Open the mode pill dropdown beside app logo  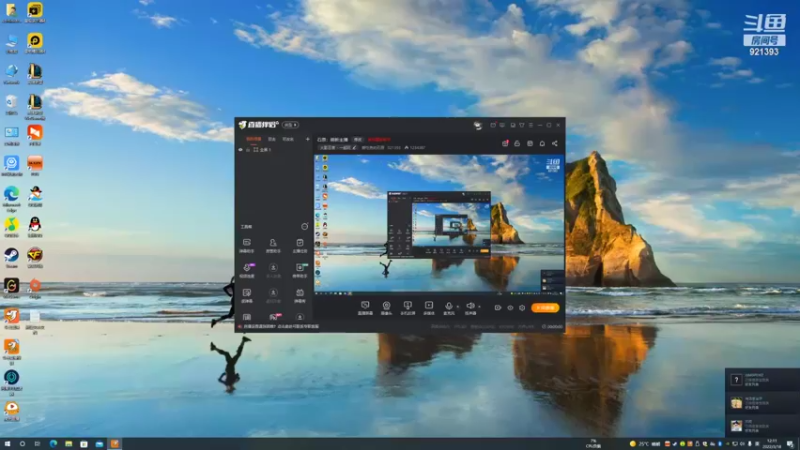coord(290,125)
